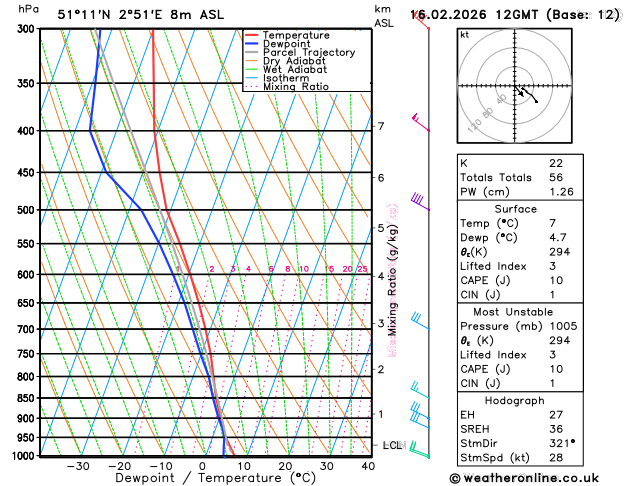
Task: Click the Parcel Trajectory legend entry
Action: pyautogui.click(x=300, y=53)
